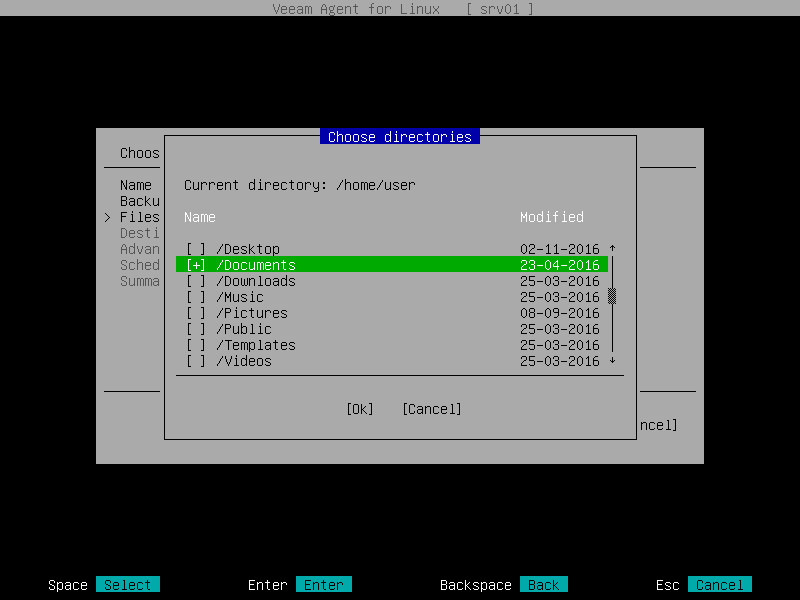Select the Summary step in wizard sidebar
The width and height of the screenshot is (800, 600).
coord(140,281)
